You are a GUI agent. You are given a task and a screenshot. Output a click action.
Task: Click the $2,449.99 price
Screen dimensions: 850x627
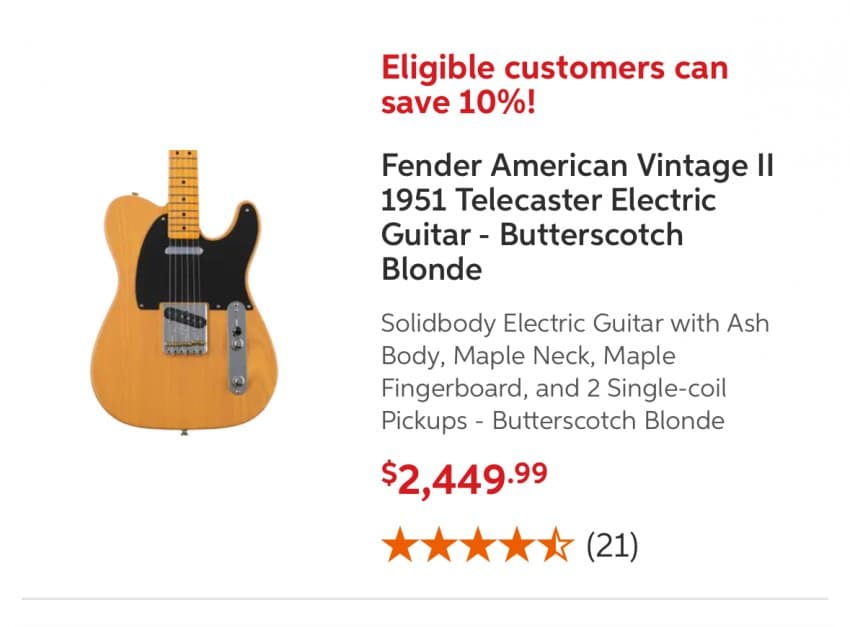tap(465, 477)
